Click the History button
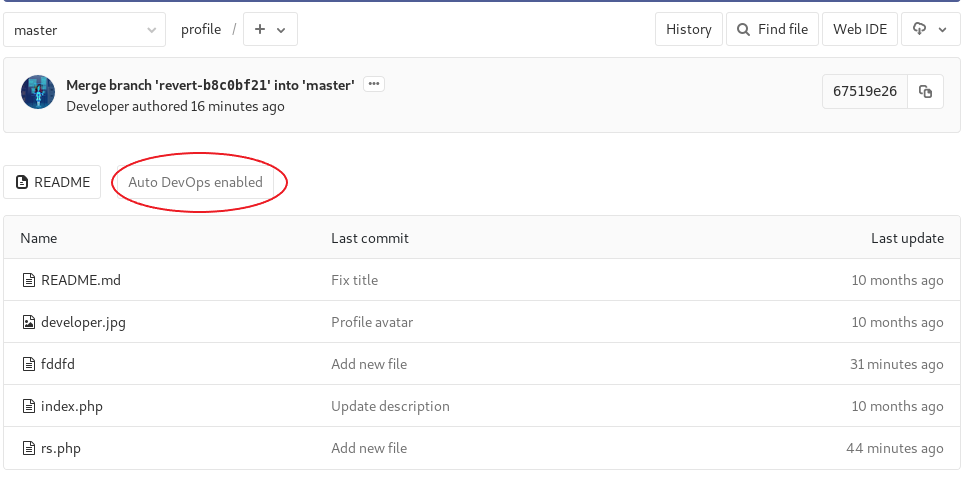Image resolution: width=971 pixels, height=481 pixels. [688, 30]
